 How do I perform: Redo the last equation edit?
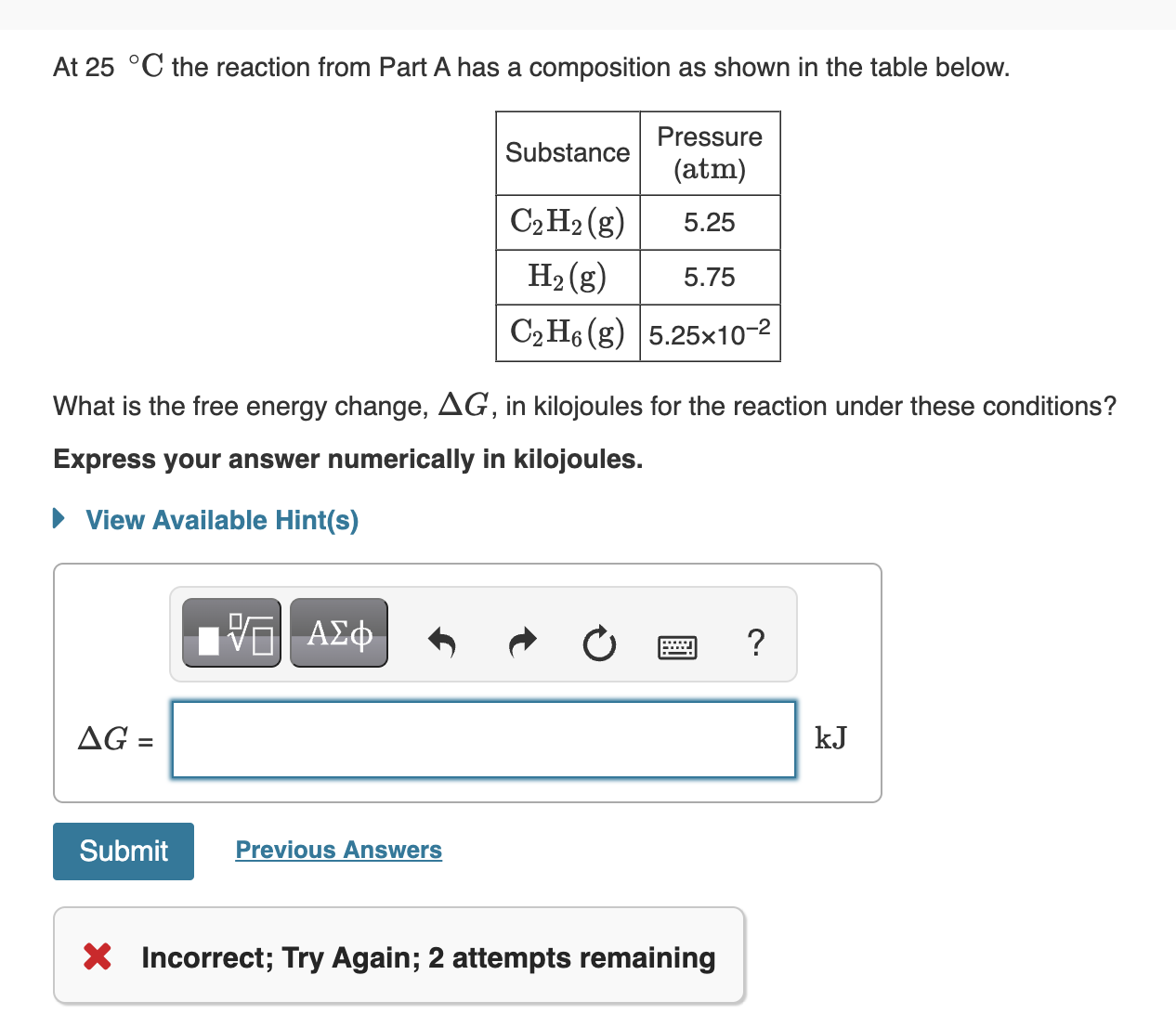coord(521,643)
